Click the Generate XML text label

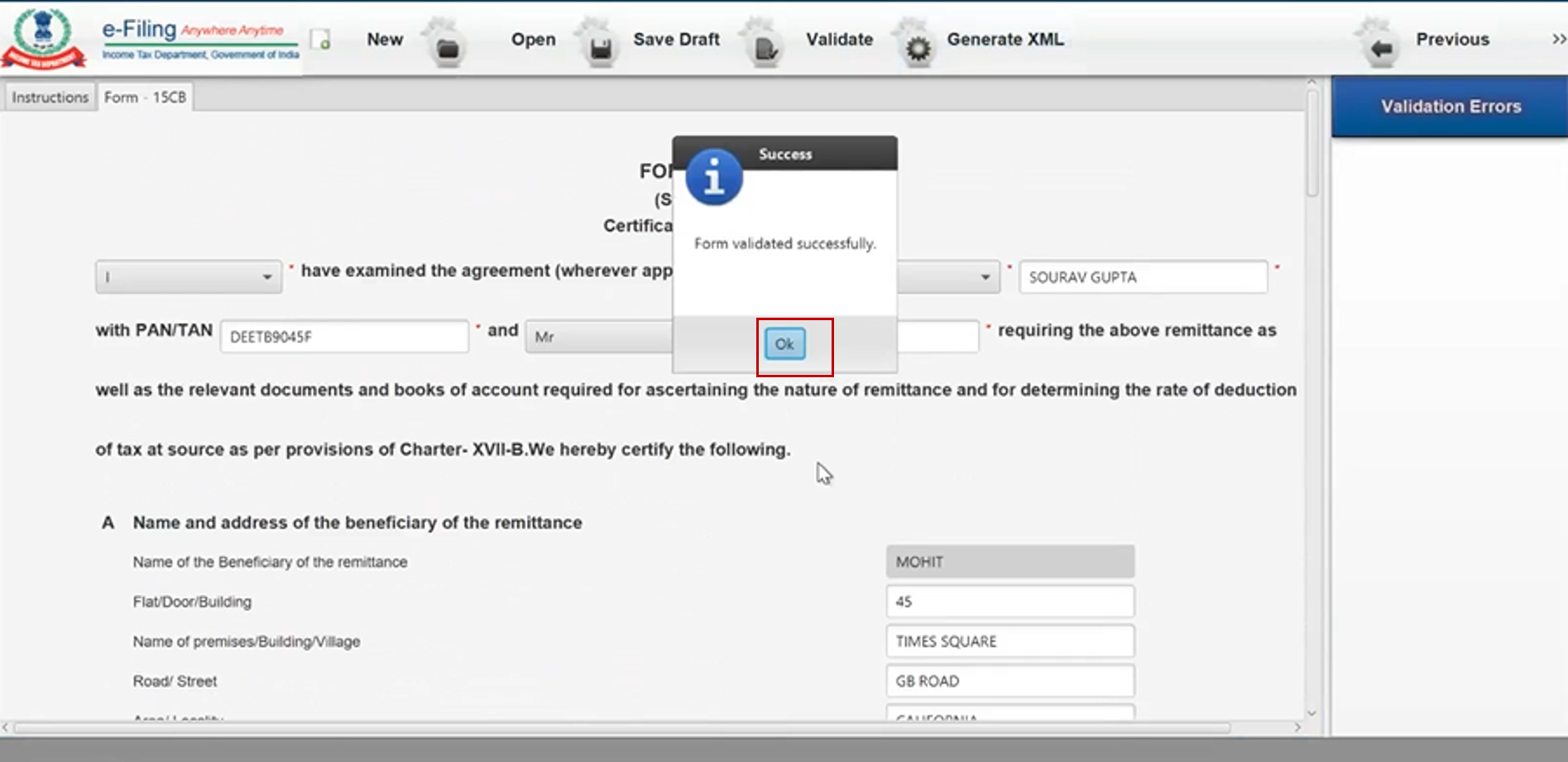[1005, 39]
